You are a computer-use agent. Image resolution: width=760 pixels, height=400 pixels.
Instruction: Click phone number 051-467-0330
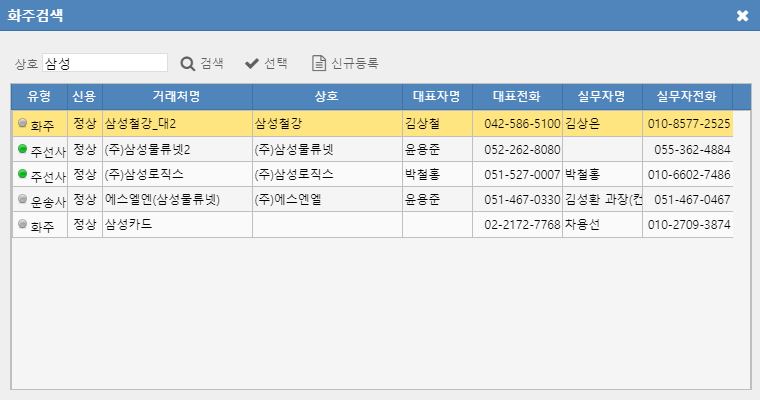click(522, 199)
